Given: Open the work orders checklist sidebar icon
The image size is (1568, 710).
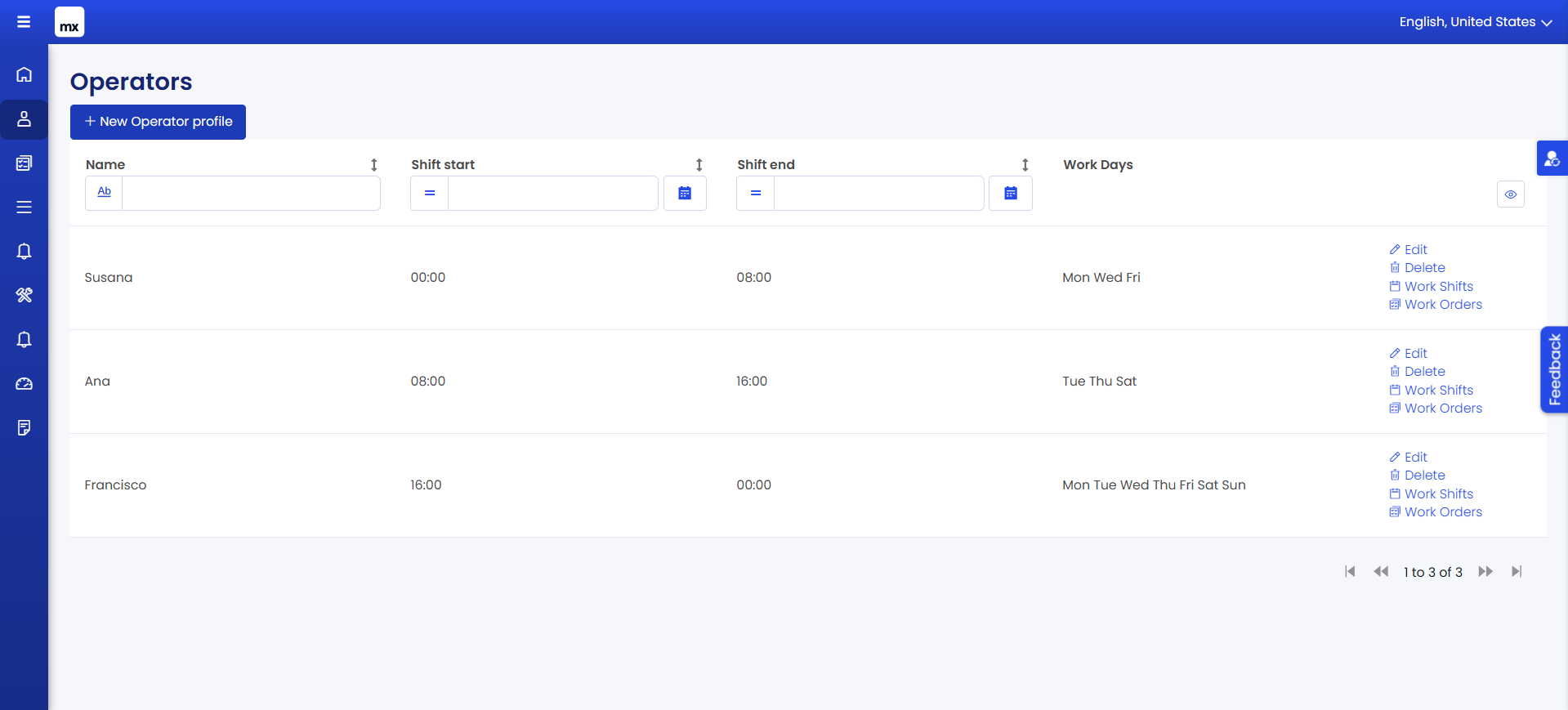Looking at the screenshot, I should tap(24, 163).
